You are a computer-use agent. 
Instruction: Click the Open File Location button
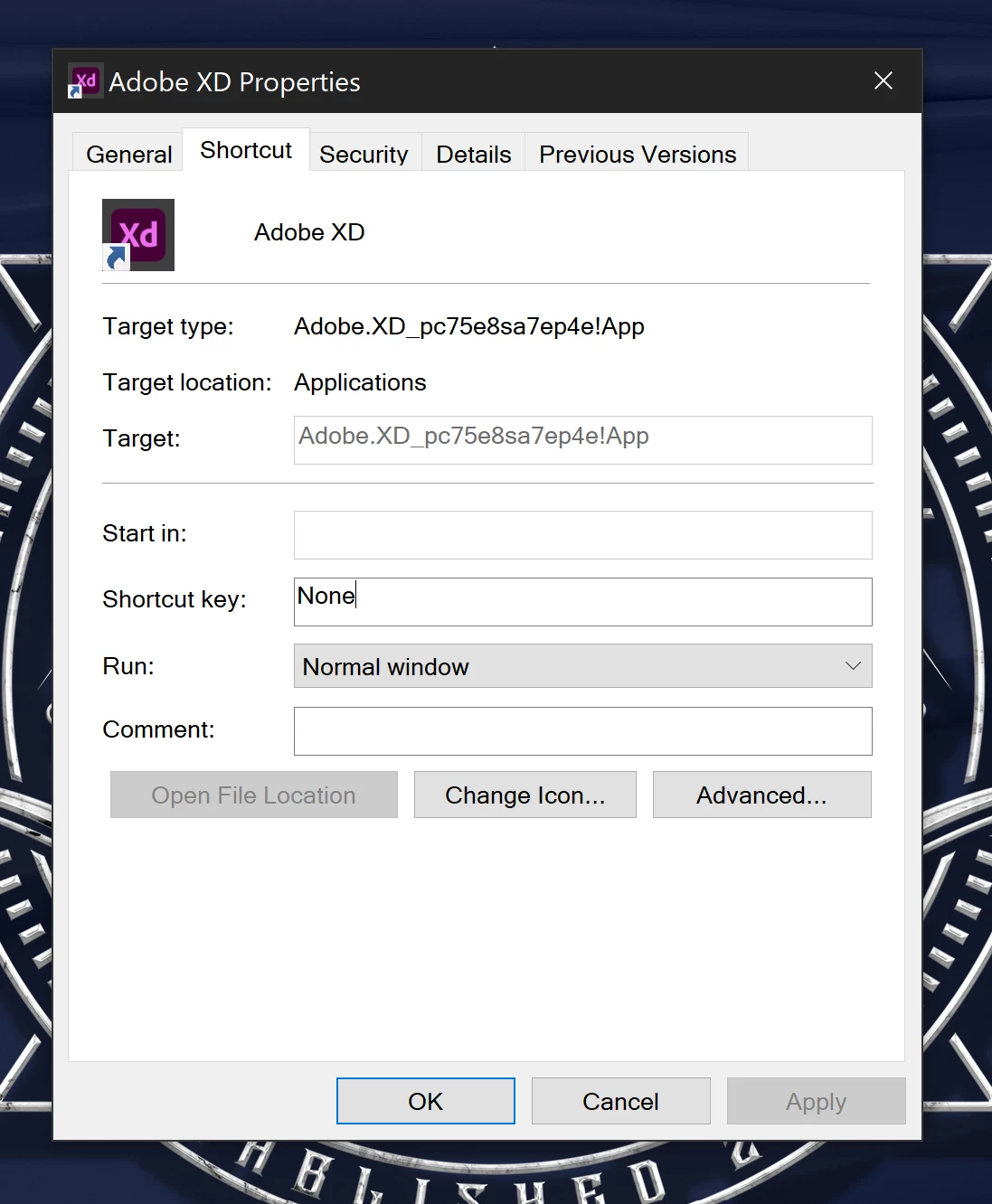coord(254,795)
